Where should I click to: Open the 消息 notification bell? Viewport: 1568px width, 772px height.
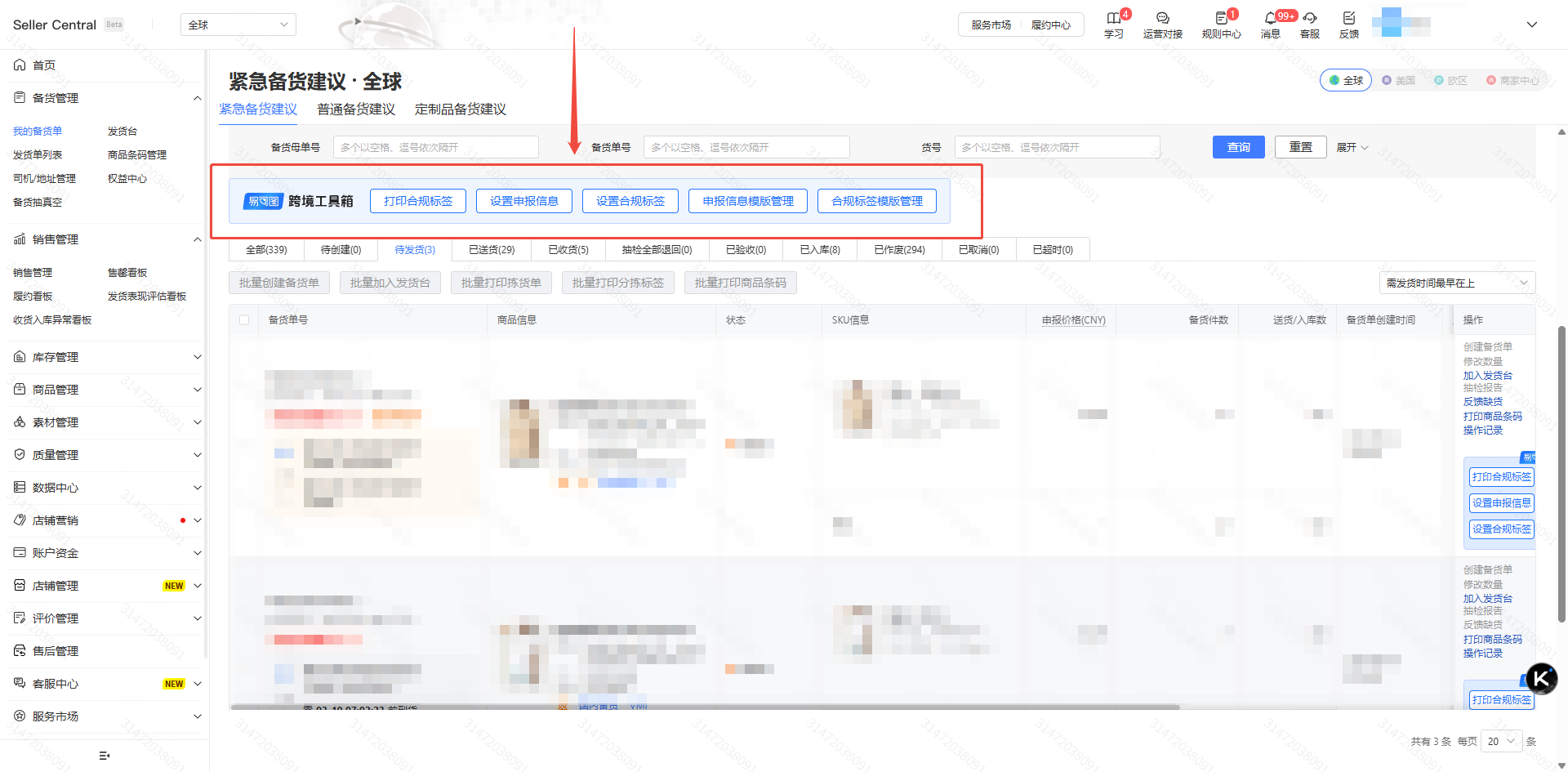tap(1270, 18)
